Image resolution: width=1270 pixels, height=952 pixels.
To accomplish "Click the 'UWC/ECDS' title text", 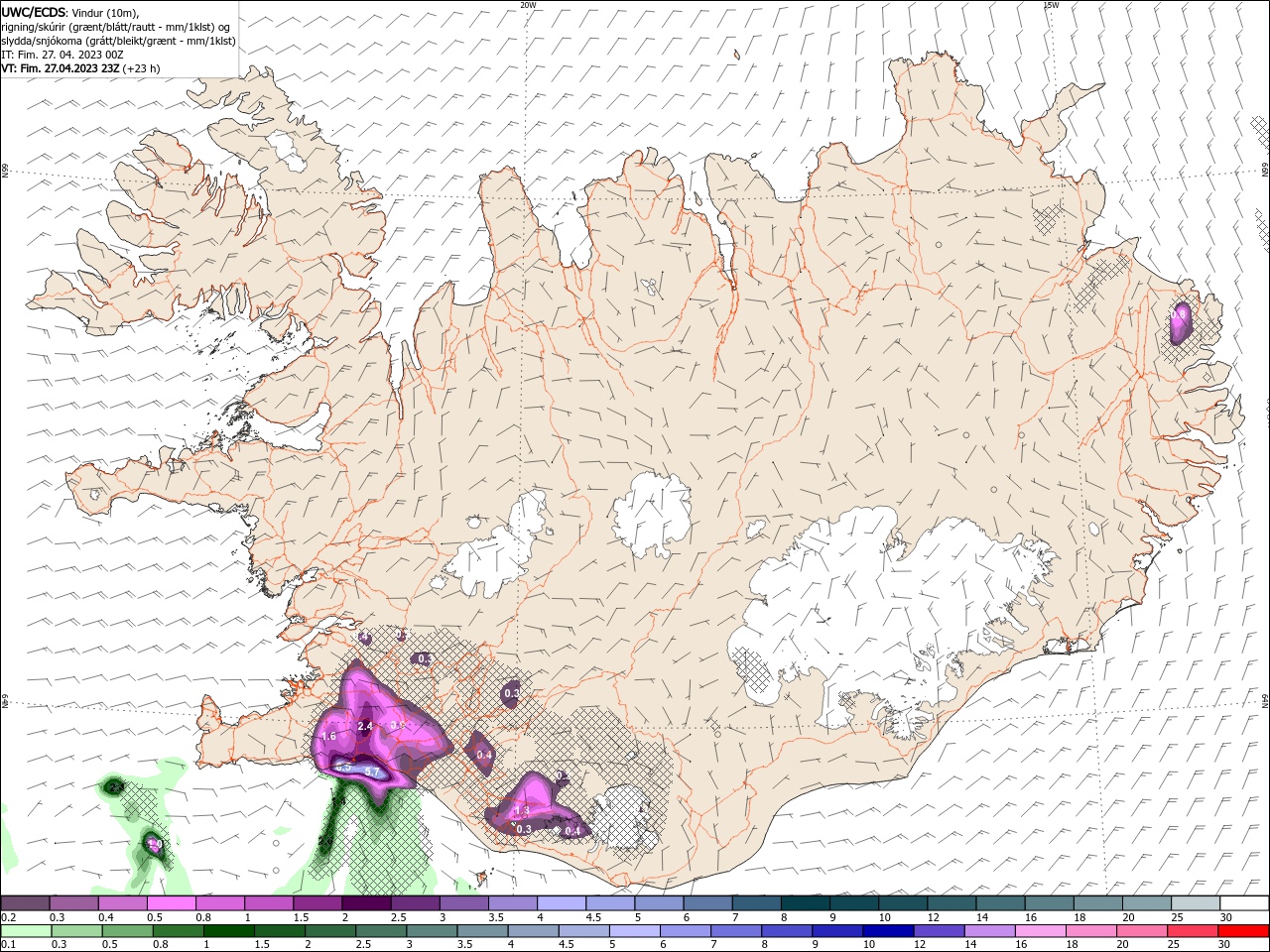I will click(34, 12).
